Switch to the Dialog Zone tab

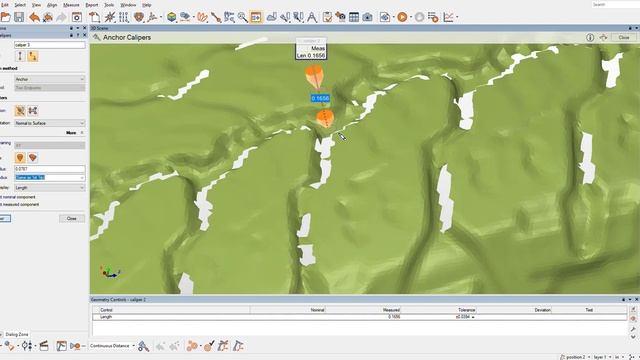pos(17,334)
